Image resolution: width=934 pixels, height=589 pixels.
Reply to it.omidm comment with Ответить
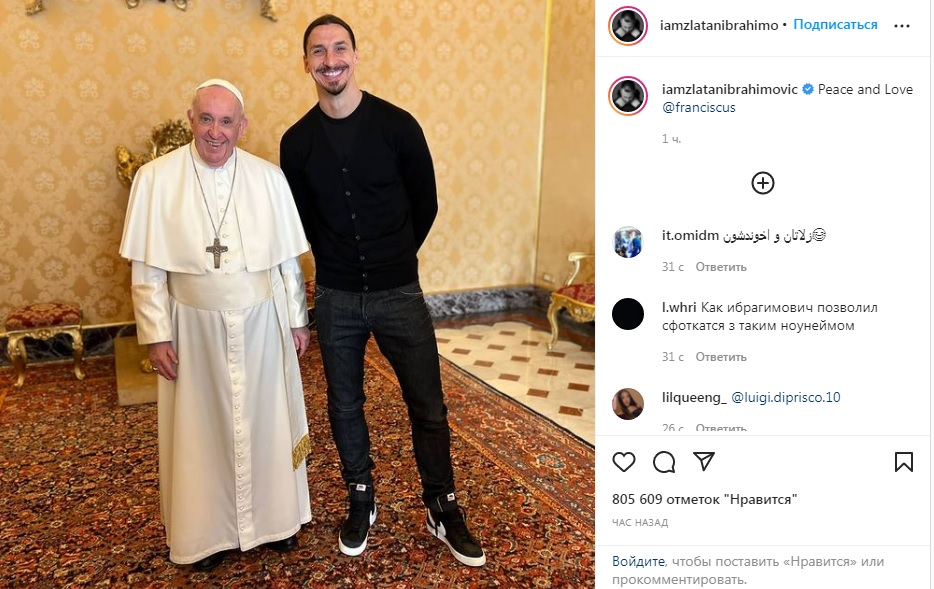721,267
